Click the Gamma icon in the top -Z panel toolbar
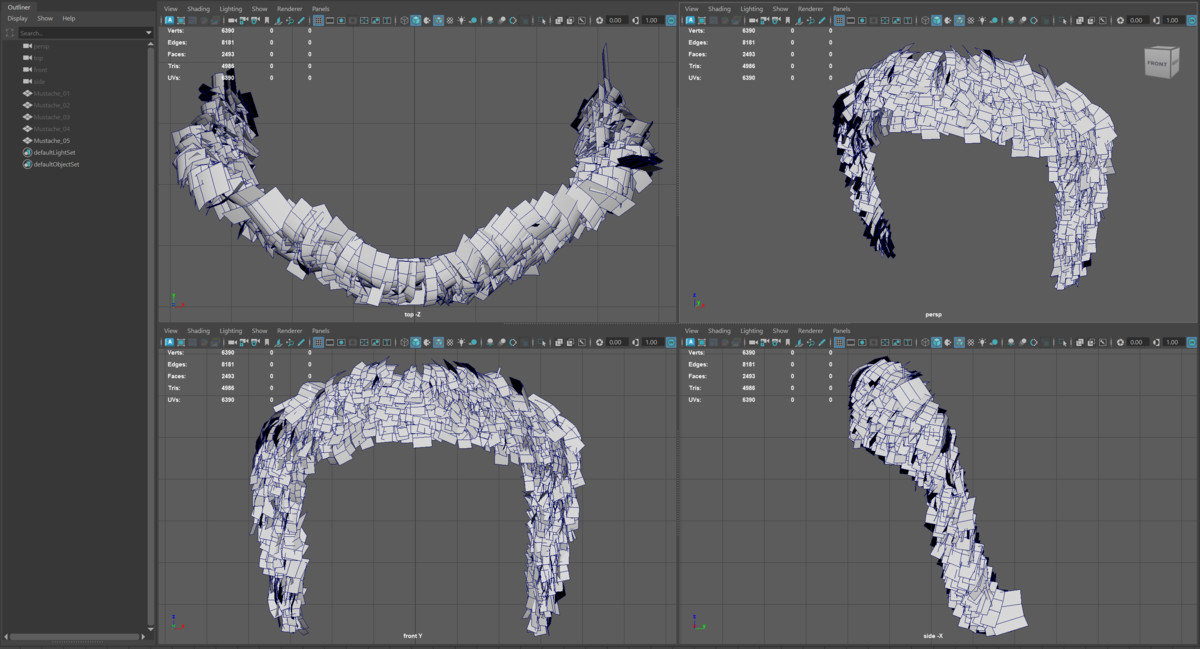Image resolution: width=1200 pixels, height=649 pixels. tap(636, 20)
